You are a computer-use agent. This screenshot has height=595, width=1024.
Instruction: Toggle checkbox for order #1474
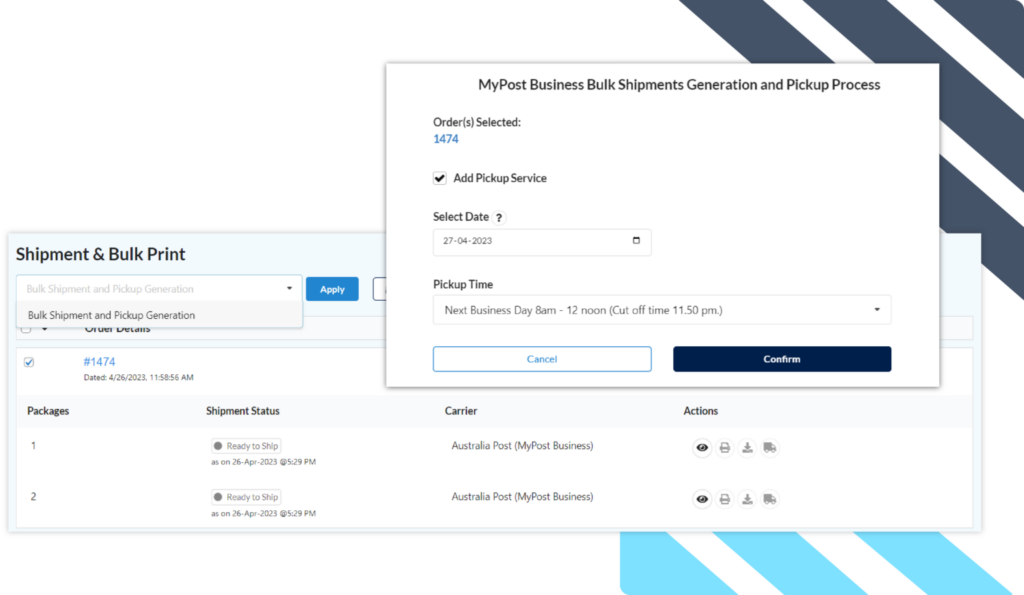(29, 362)
